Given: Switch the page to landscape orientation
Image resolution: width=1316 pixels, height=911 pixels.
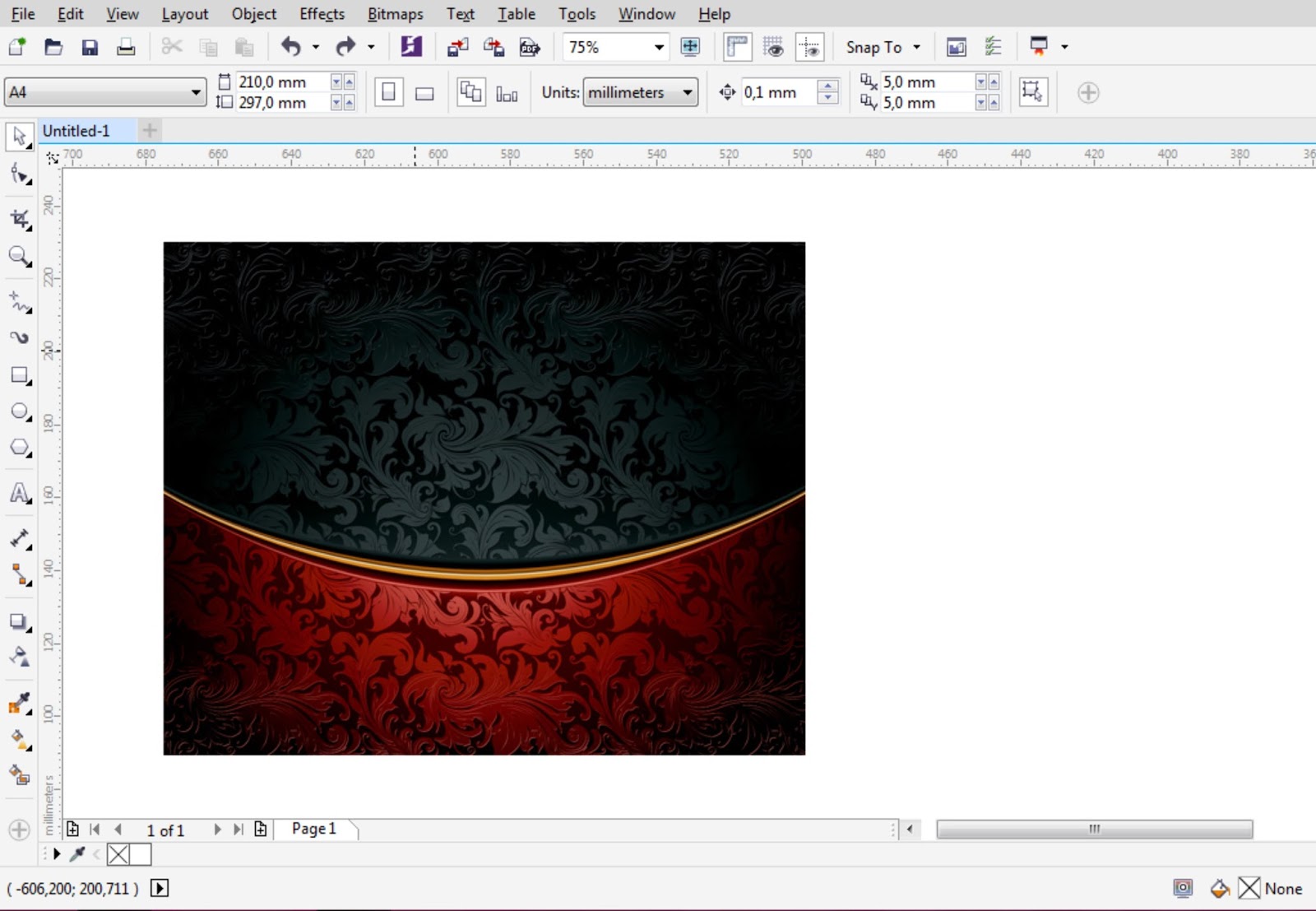Looking at the screenshot, I should (424, 92).
